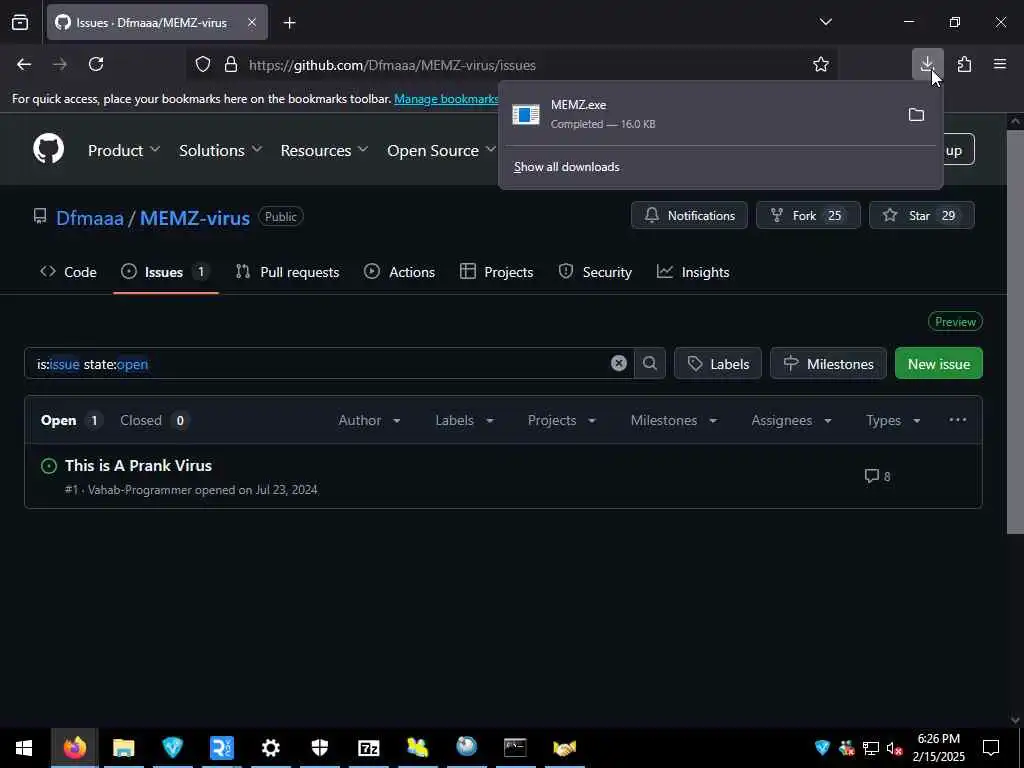The image size is (1024, 768).
Task: Star the MEMZ-virus repository
Action: (921, 216)
